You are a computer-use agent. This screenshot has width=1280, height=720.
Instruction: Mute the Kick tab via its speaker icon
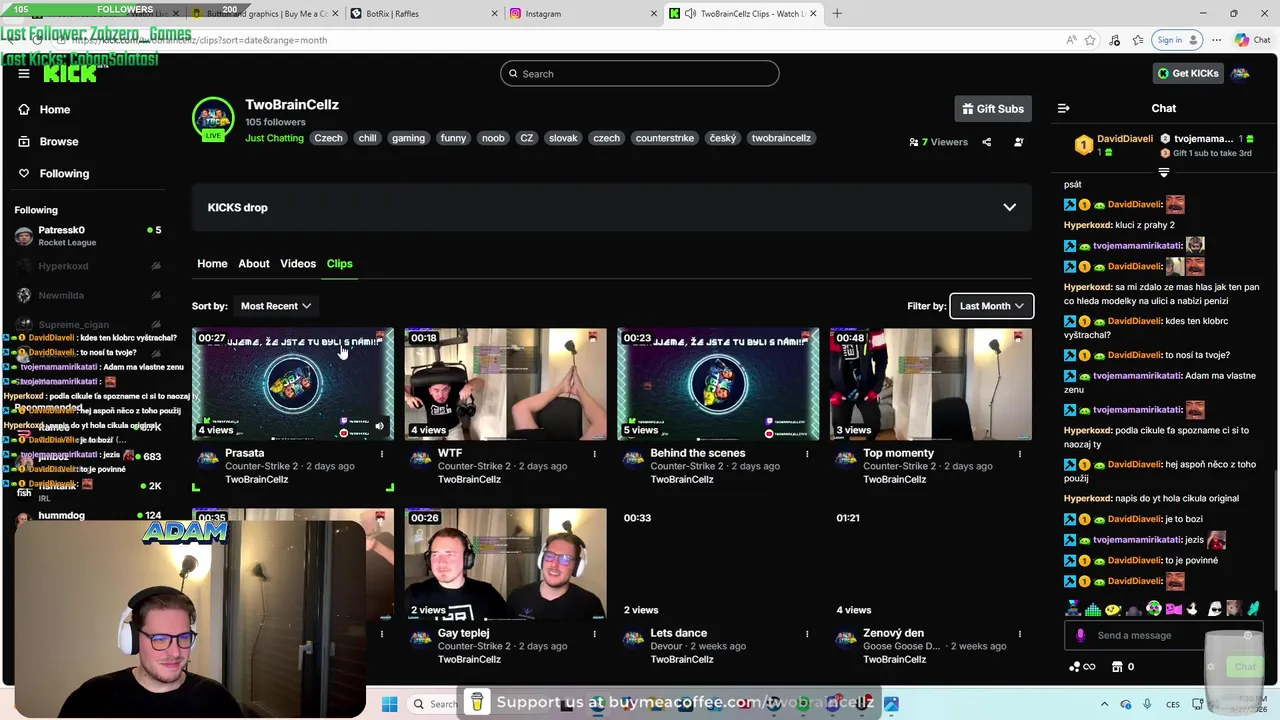690,14
